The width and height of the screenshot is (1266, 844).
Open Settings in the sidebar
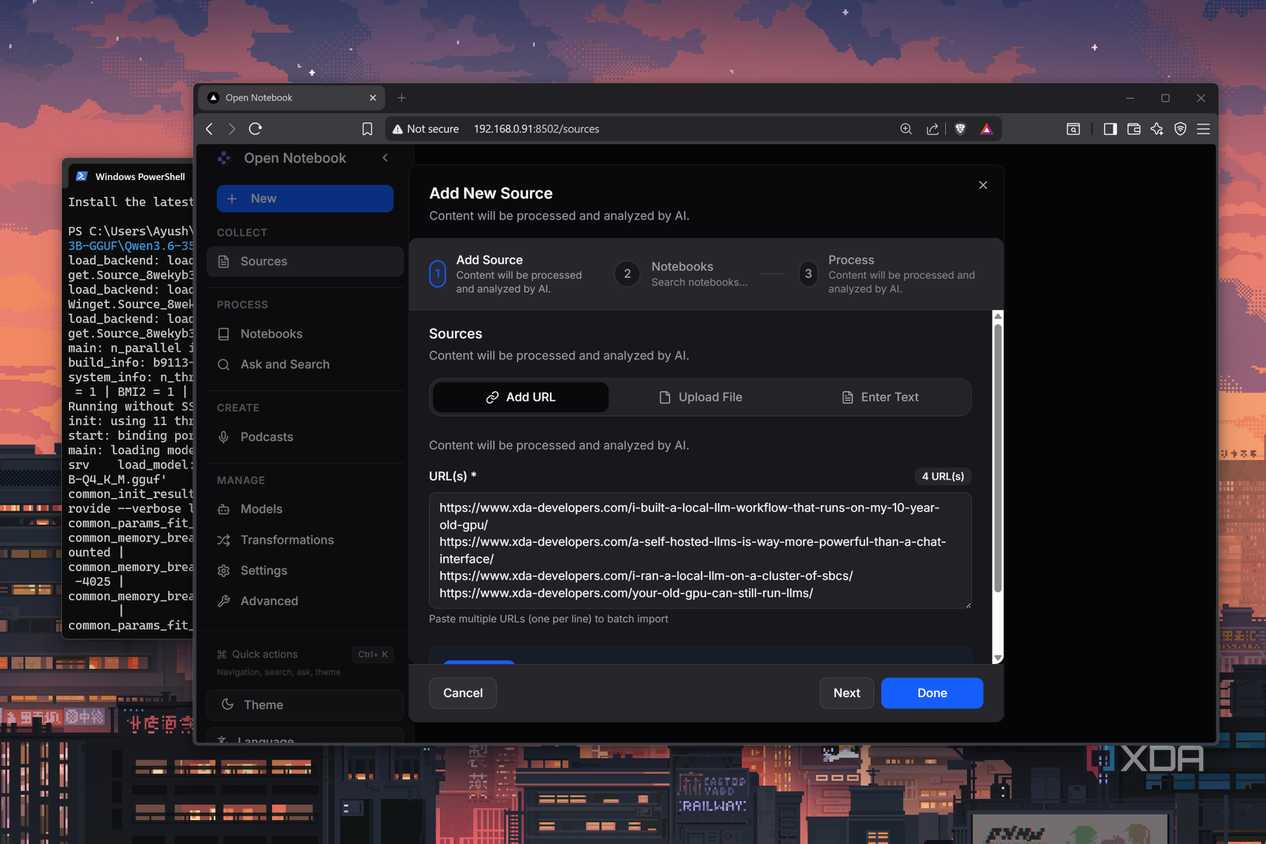tap(305, 570)
